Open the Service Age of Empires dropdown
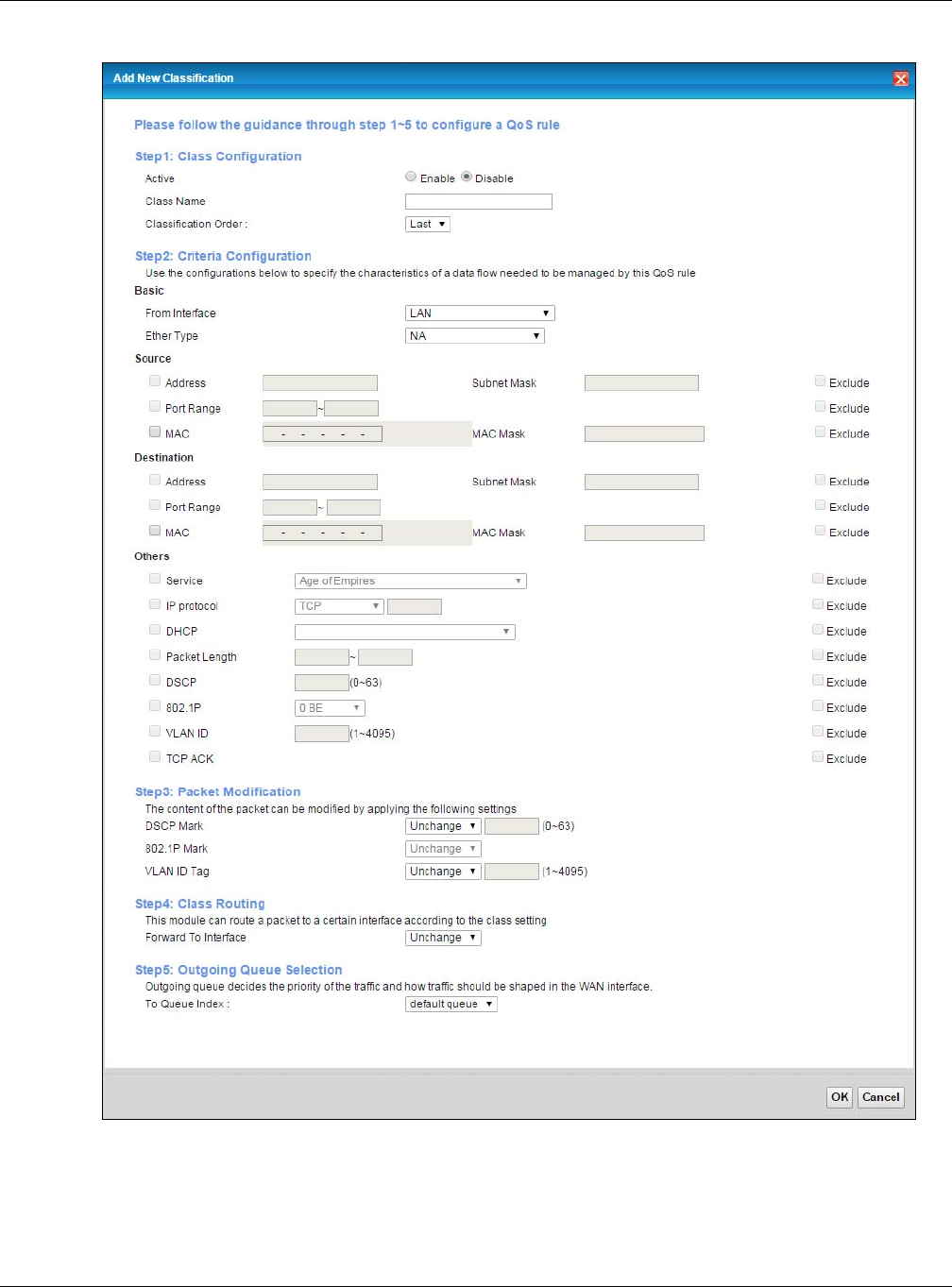The width and height of the screenshot is (952, 1287). pyautogui.click(x=411, y=582)
